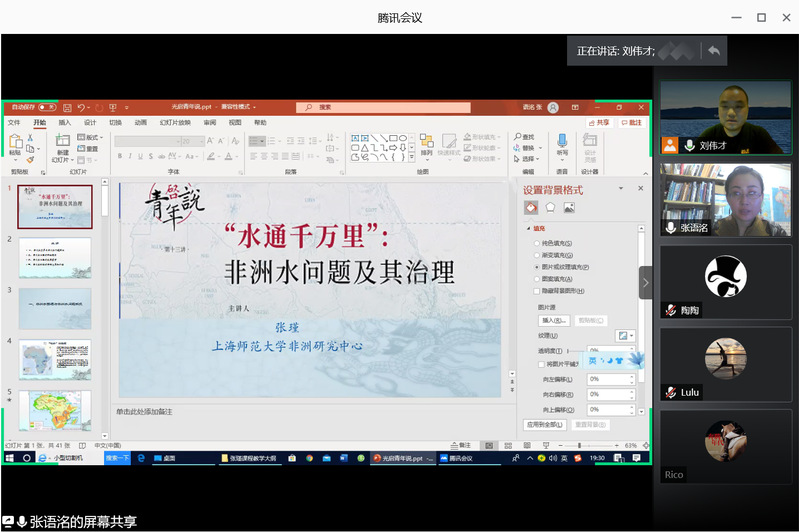799x532 pixels.
Task: Open the Texture picker dropdown
Action: pos(625,336)
